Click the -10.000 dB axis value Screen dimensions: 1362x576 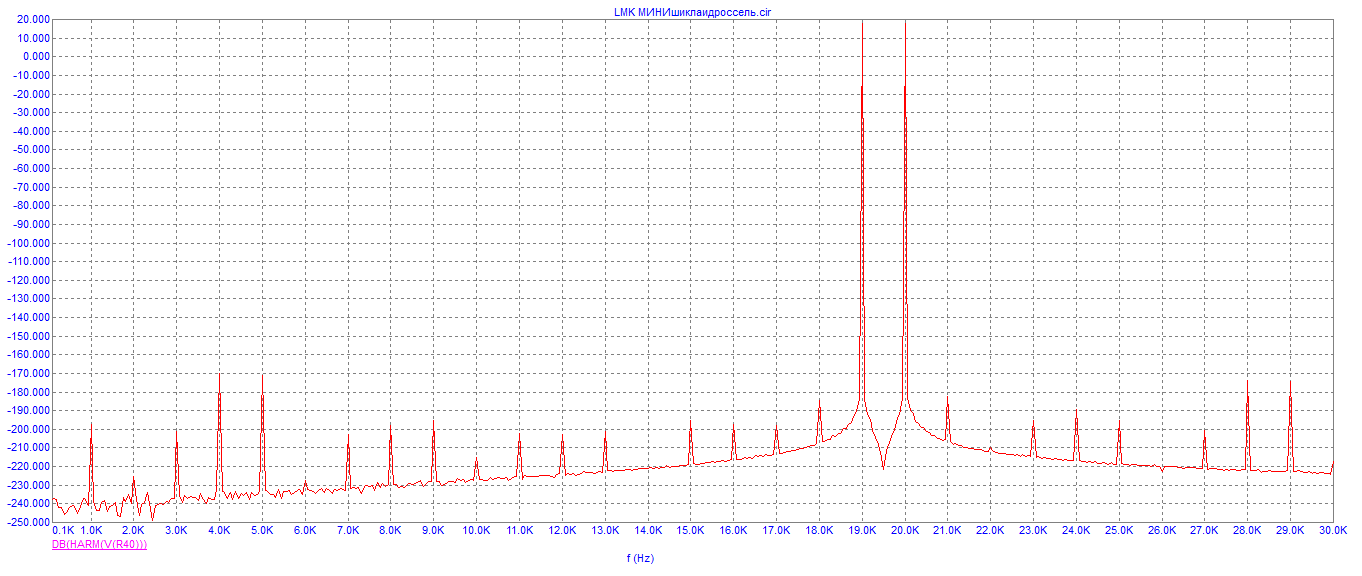point(31,76)
